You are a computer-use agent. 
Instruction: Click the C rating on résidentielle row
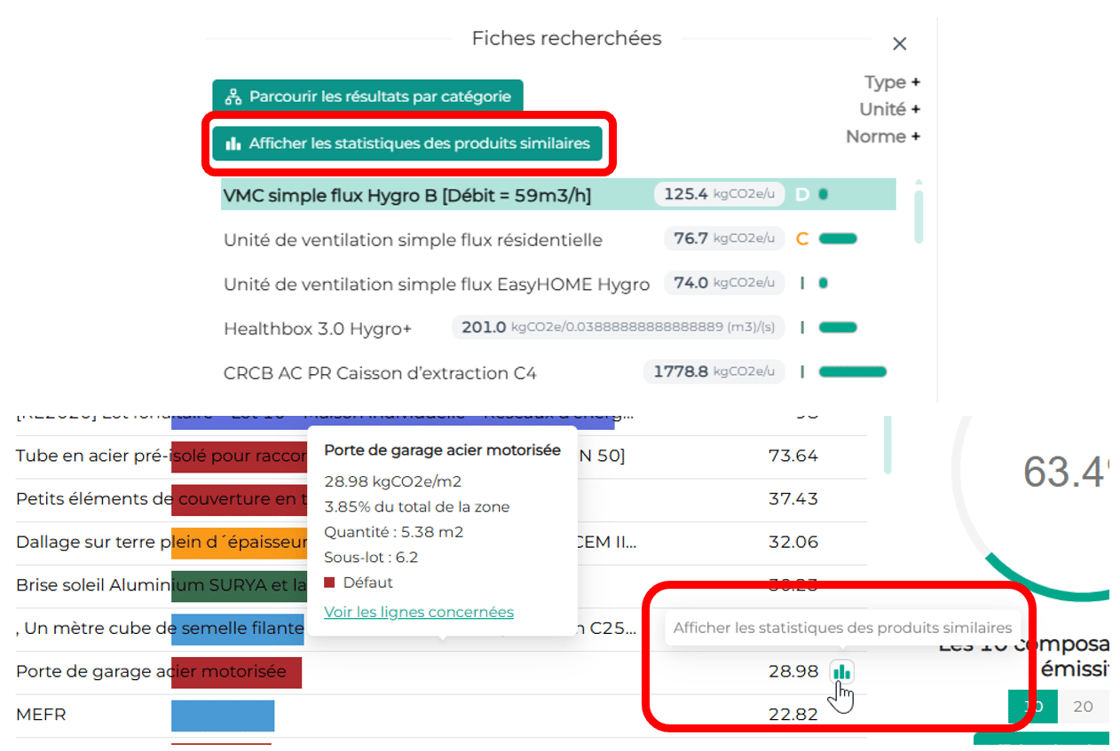(802, 239)
